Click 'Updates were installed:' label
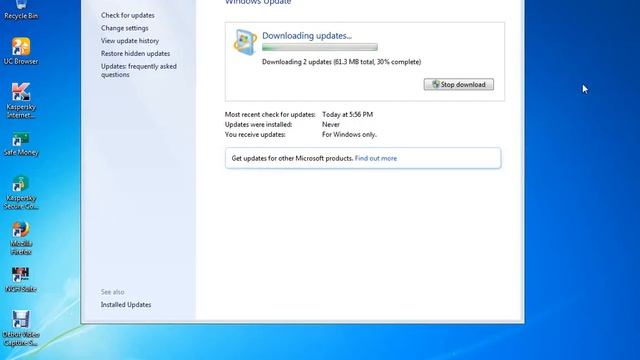Viewport: 640px width, 360px height. [x=258, y=124]
